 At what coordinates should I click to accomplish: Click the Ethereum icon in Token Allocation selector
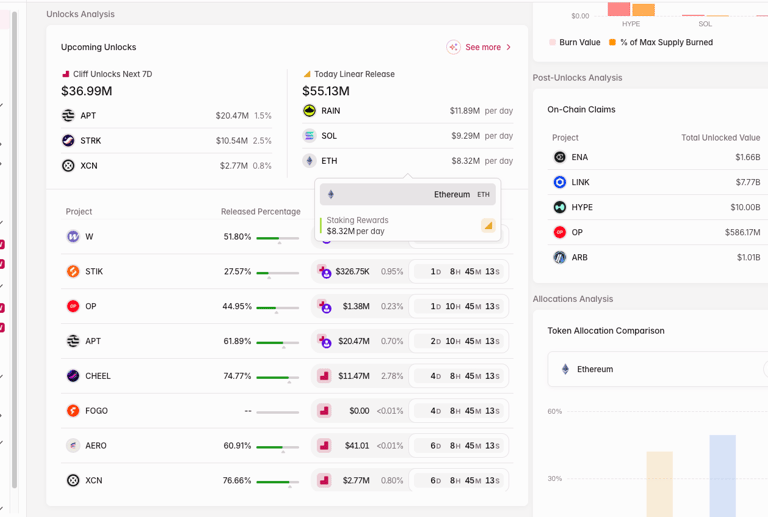coord(565,369)
